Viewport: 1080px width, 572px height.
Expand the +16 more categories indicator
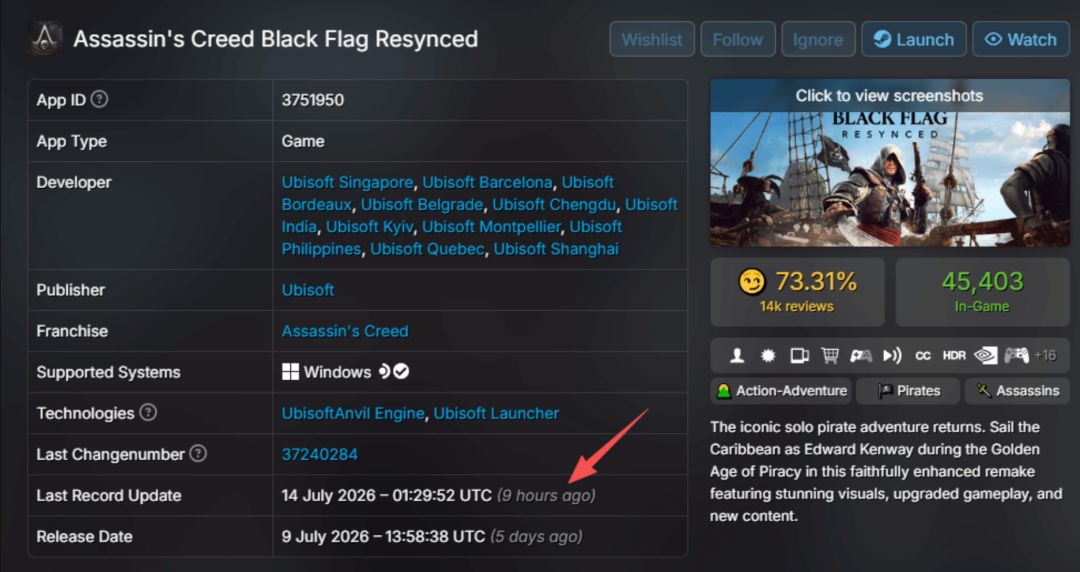click(1045, 356)
